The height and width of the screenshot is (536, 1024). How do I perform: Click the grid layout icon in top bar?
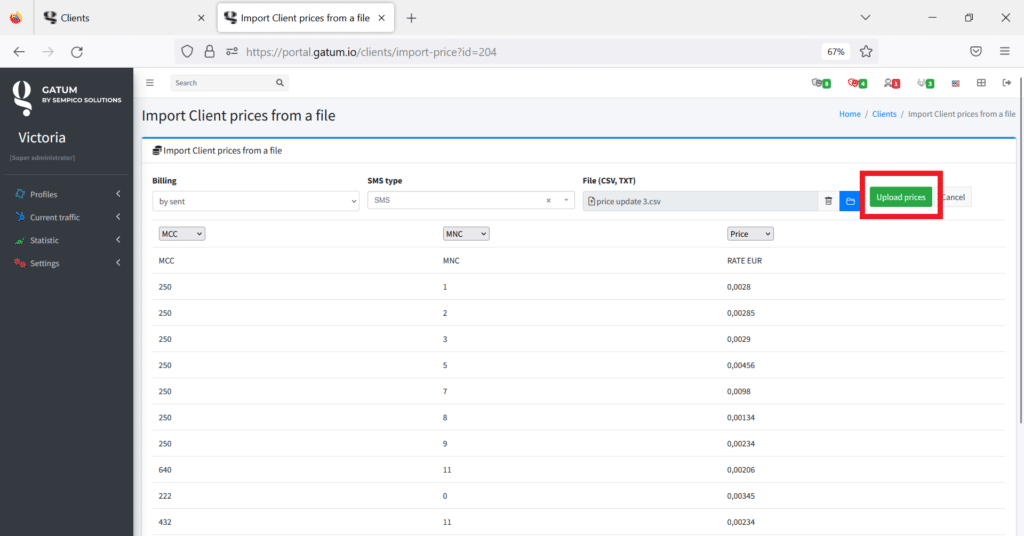pos(981,83)
